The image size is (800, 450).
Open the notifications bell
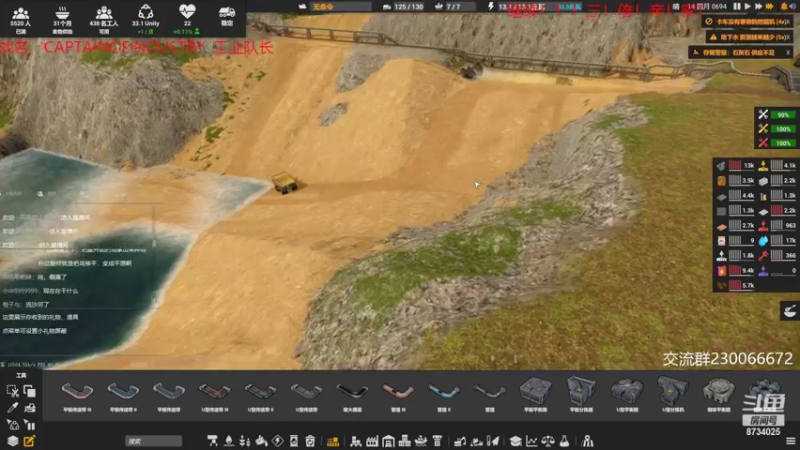pyautogui.click(x=784, y=7)
